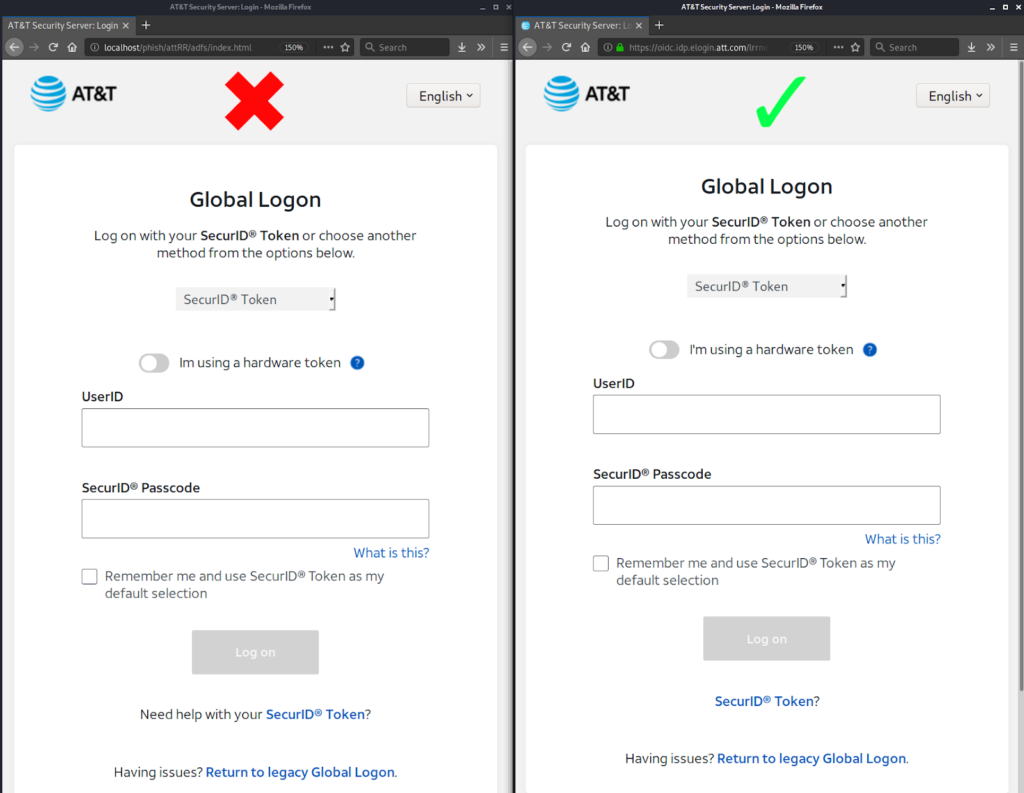This screenshot has width=1024, height=793.
Task: Go forward in the left Firefox window
Action: point(34,47)
